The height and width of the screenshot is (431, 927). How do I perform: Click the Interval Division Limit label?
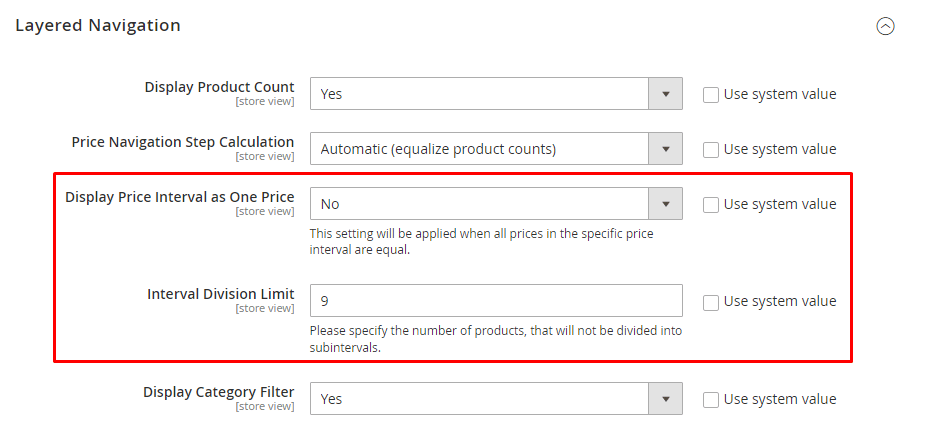click(x=221, y=294)
